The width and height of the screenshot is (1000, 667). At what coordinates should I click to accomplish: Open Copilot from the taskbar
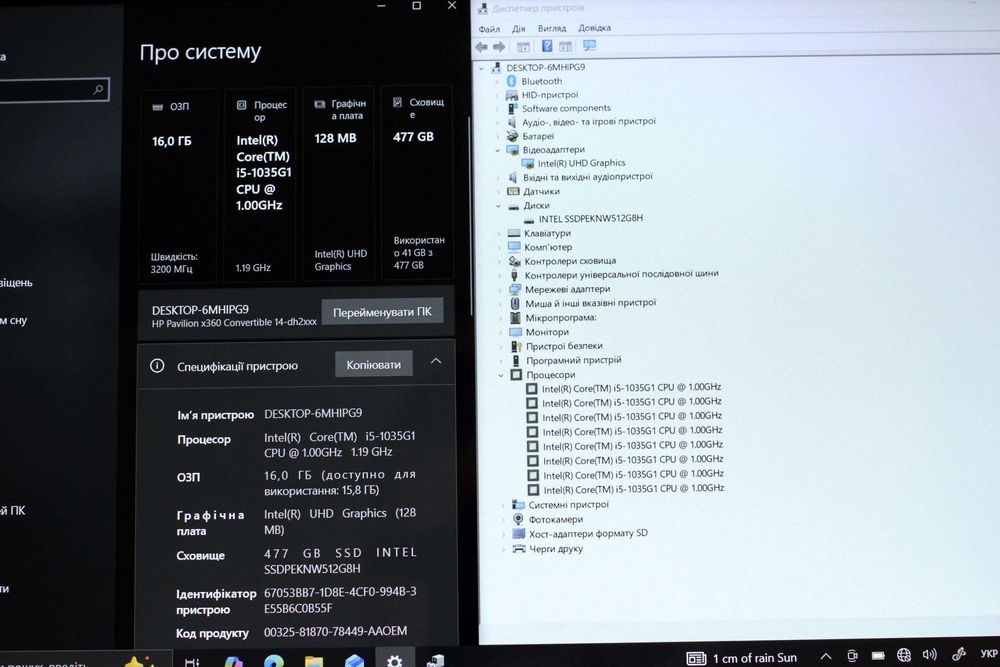(x=233, y=662)
